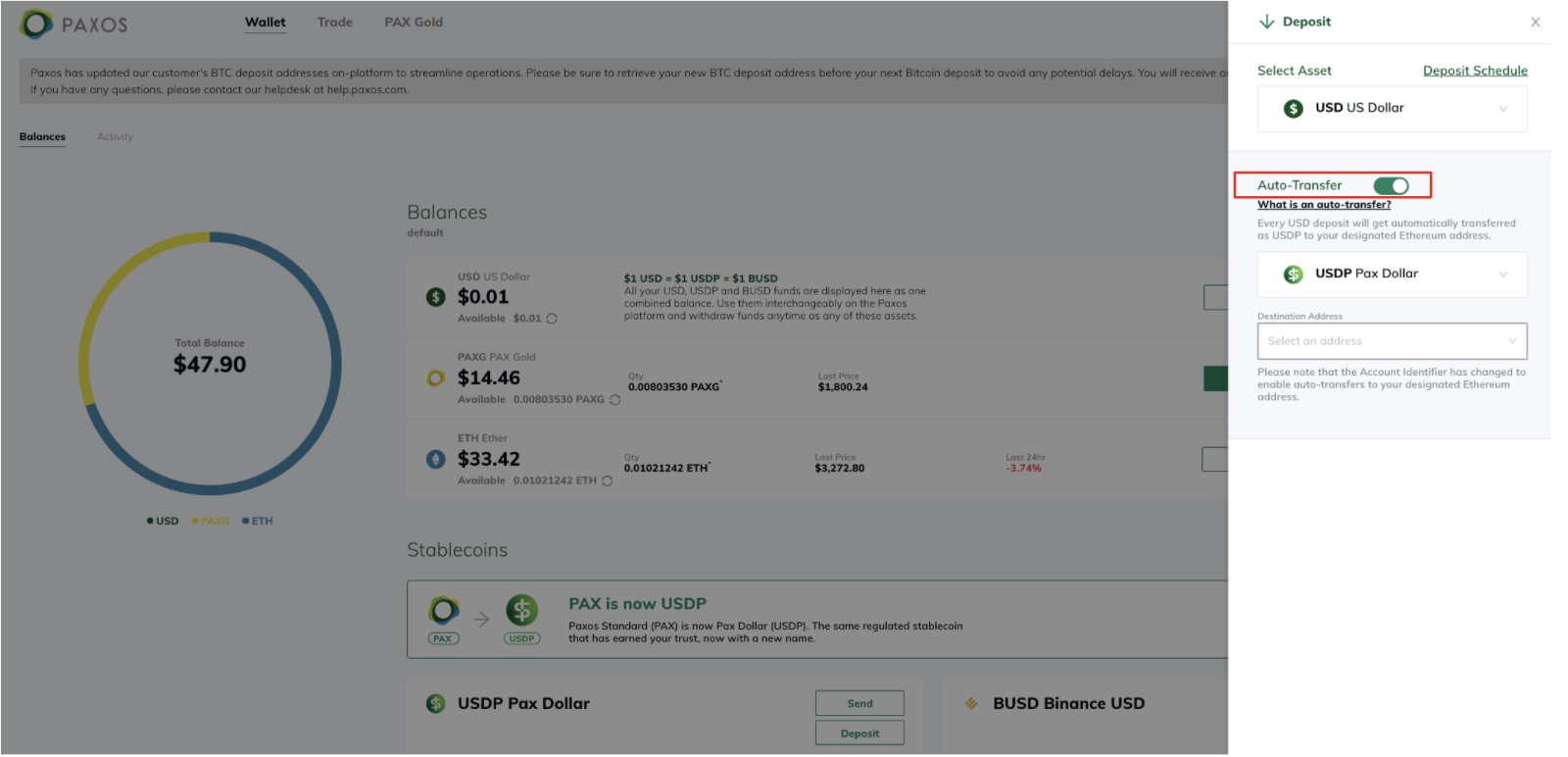Click the PAXG legend item under chart

click(x=211, y=522)
